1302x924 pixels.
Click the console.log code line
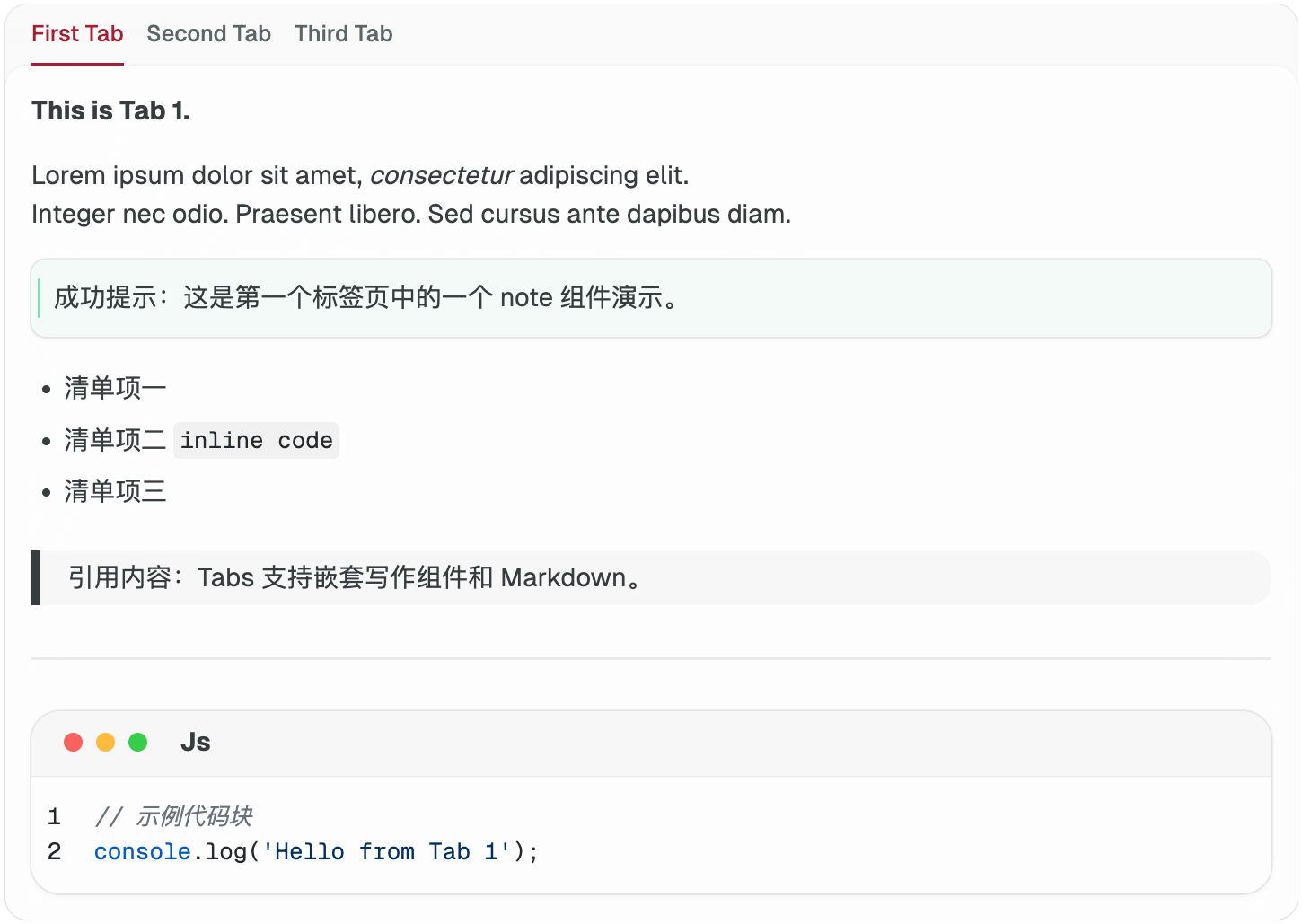[x=315, y=851]
